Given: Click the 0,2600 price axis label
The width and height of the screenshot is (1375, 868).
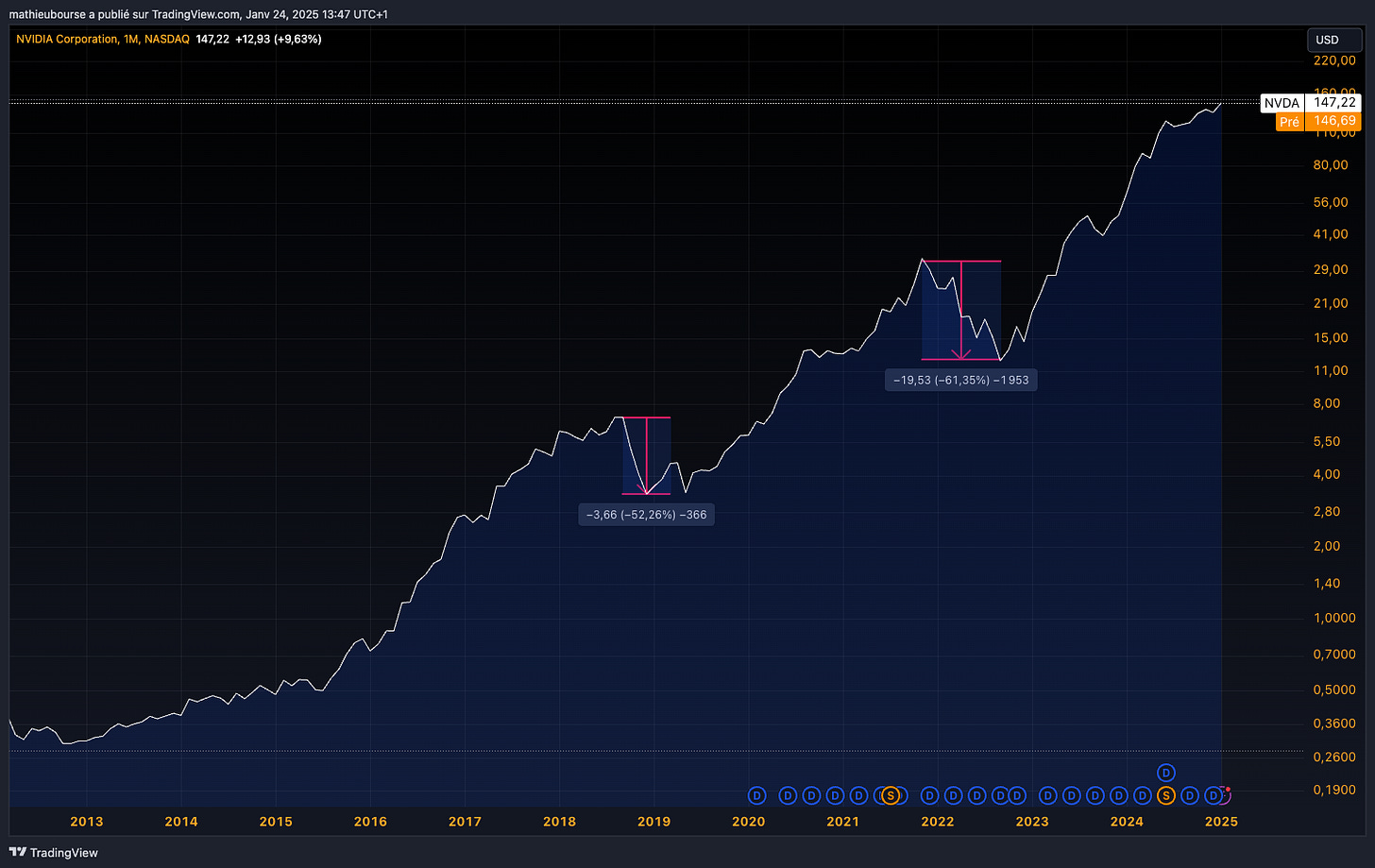Looking at the screenshot, I should 1334,757.
